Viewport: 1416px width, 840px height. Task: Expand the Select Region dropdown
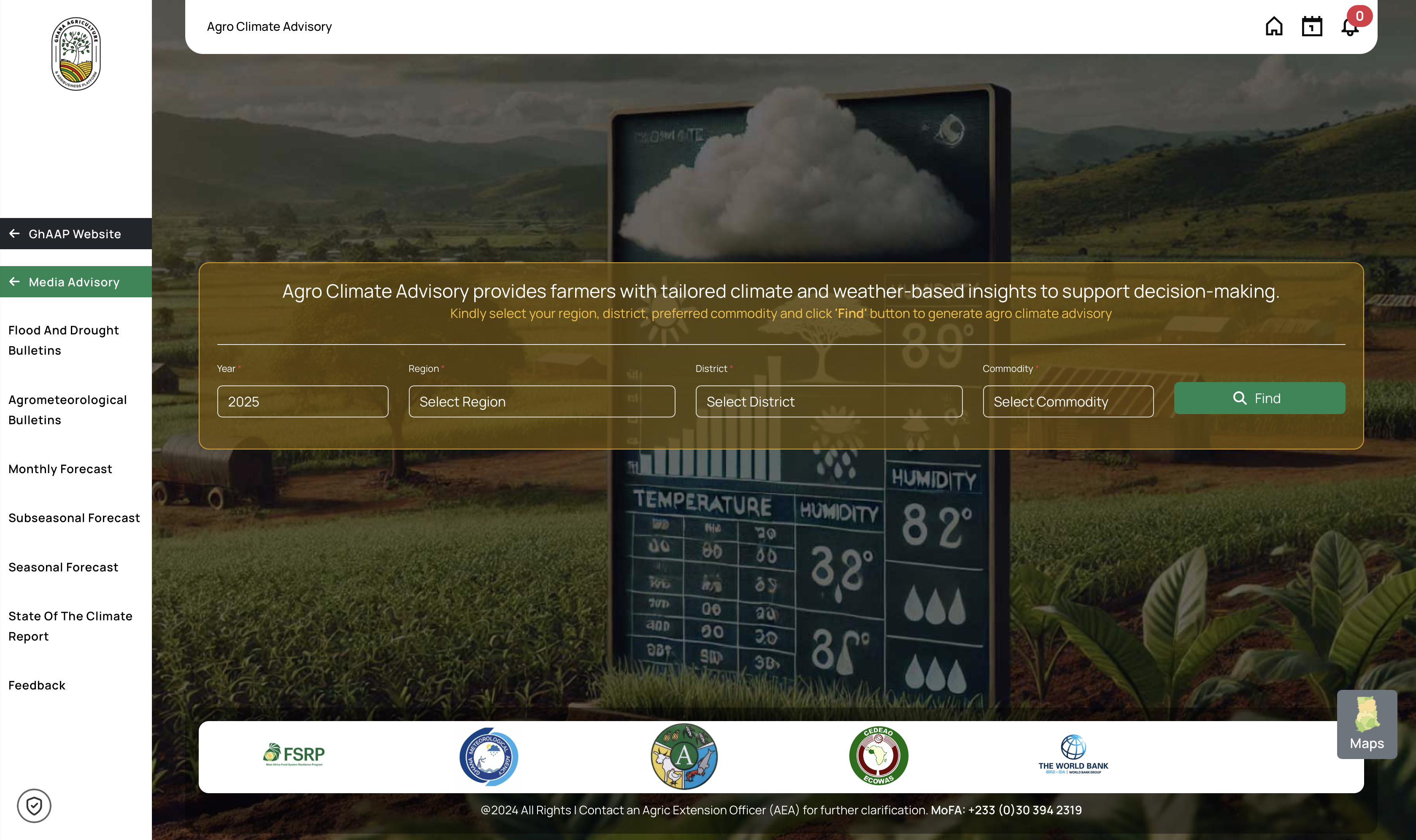tap(541, 401)
